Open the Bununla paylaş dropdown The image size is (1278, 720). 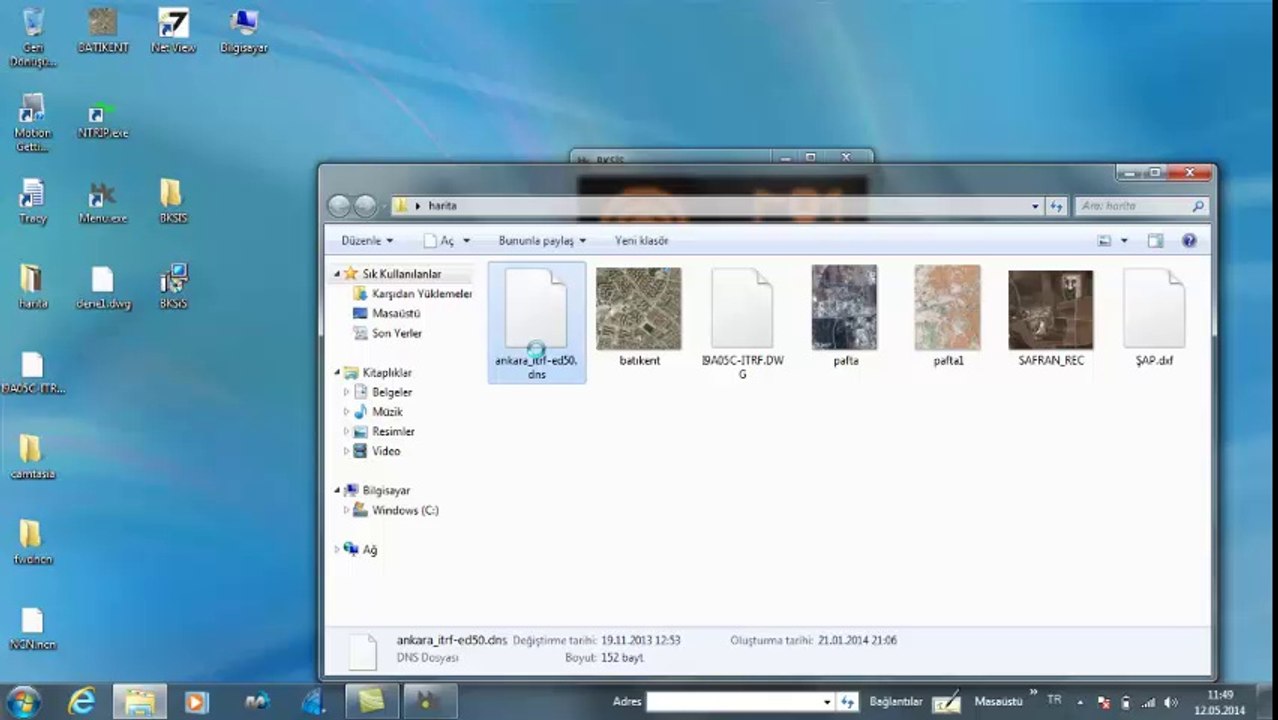542,241
